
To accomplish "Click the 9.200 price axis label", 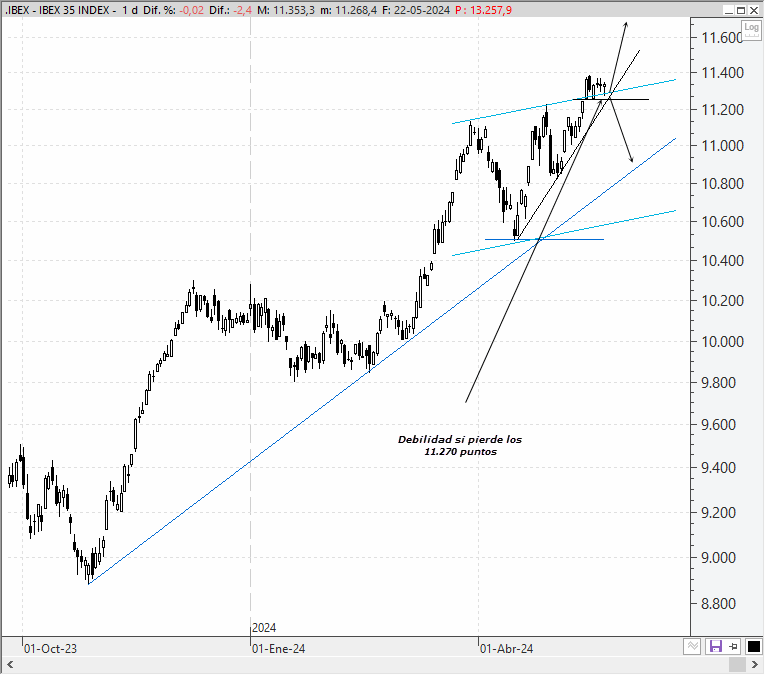I will pos(718,513).
